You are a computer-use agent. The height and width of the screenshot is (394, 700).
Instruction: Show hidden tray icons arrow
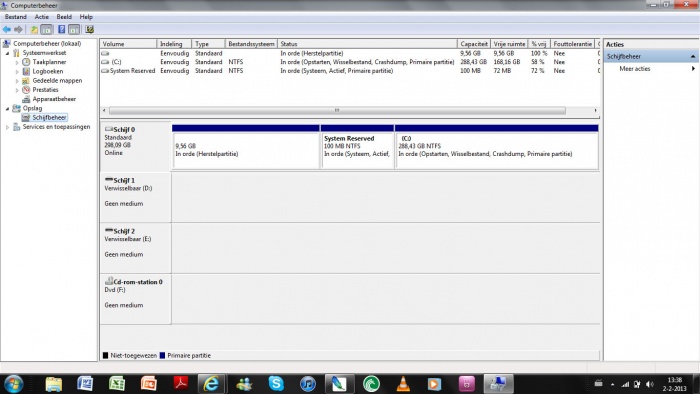612,384
